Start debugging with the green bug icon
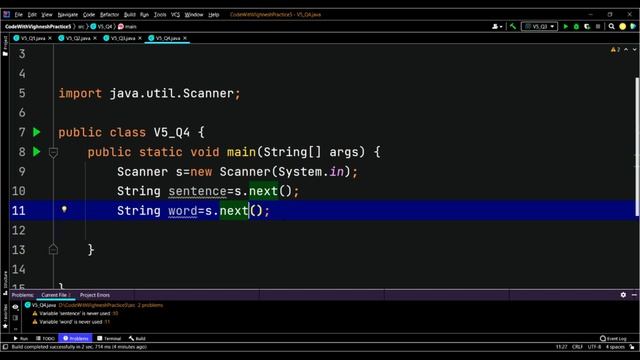 click(x=576, y=27)
